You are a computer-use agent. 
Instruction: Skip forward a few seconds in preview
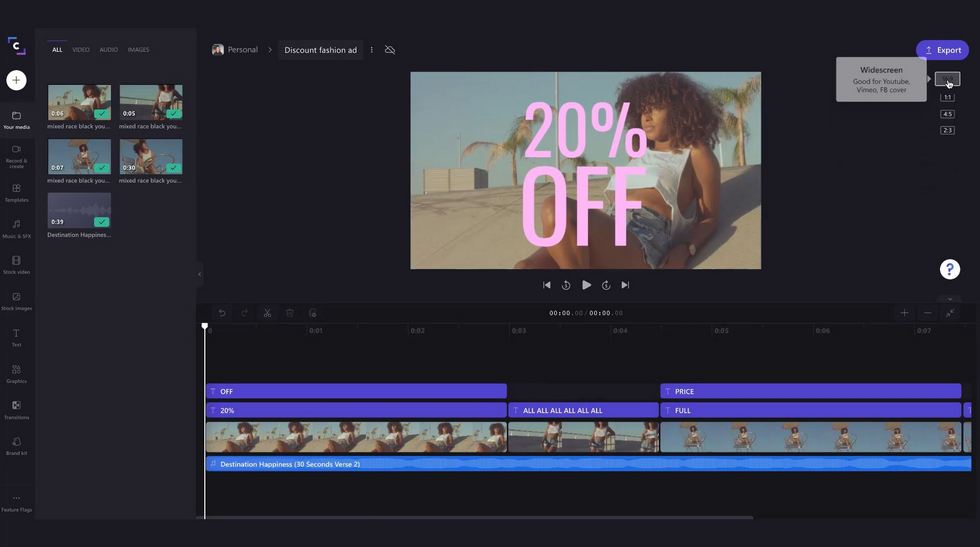606,285
